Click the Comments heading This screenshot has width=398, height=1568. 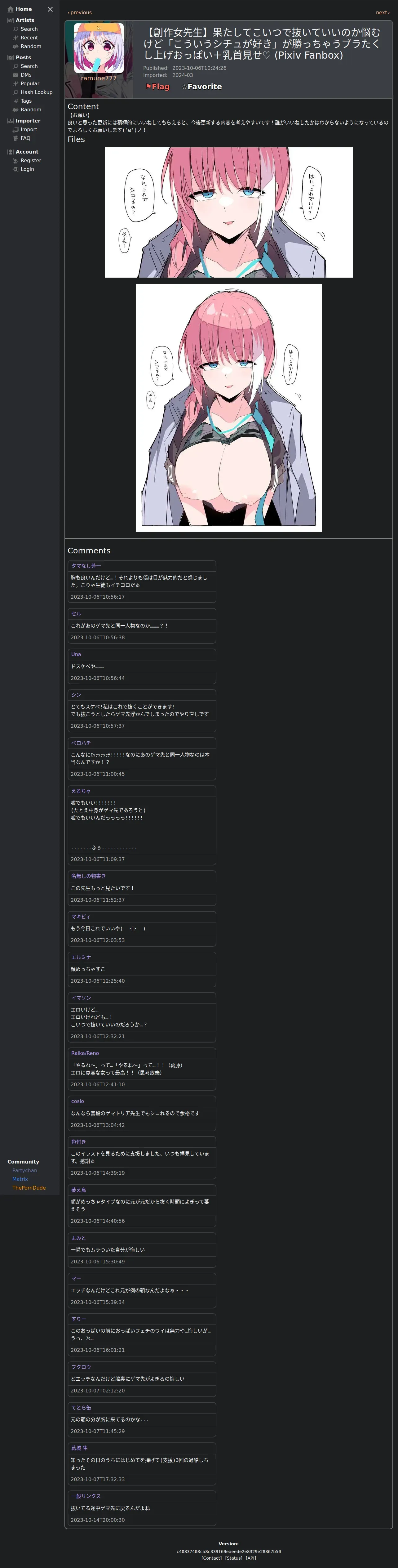pos(89,550)
